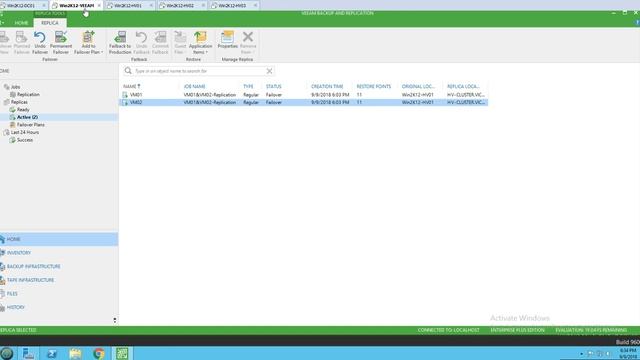The image size is (640, 360).
Task: Click the Veeam taskbar icon
Action: pyautogui.click(x=122, y=353)
